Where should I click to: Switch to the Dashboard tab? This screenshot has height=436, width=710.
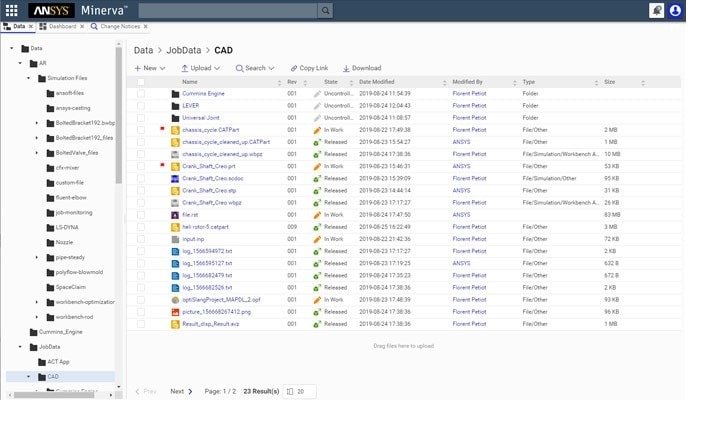click(62, 27)
